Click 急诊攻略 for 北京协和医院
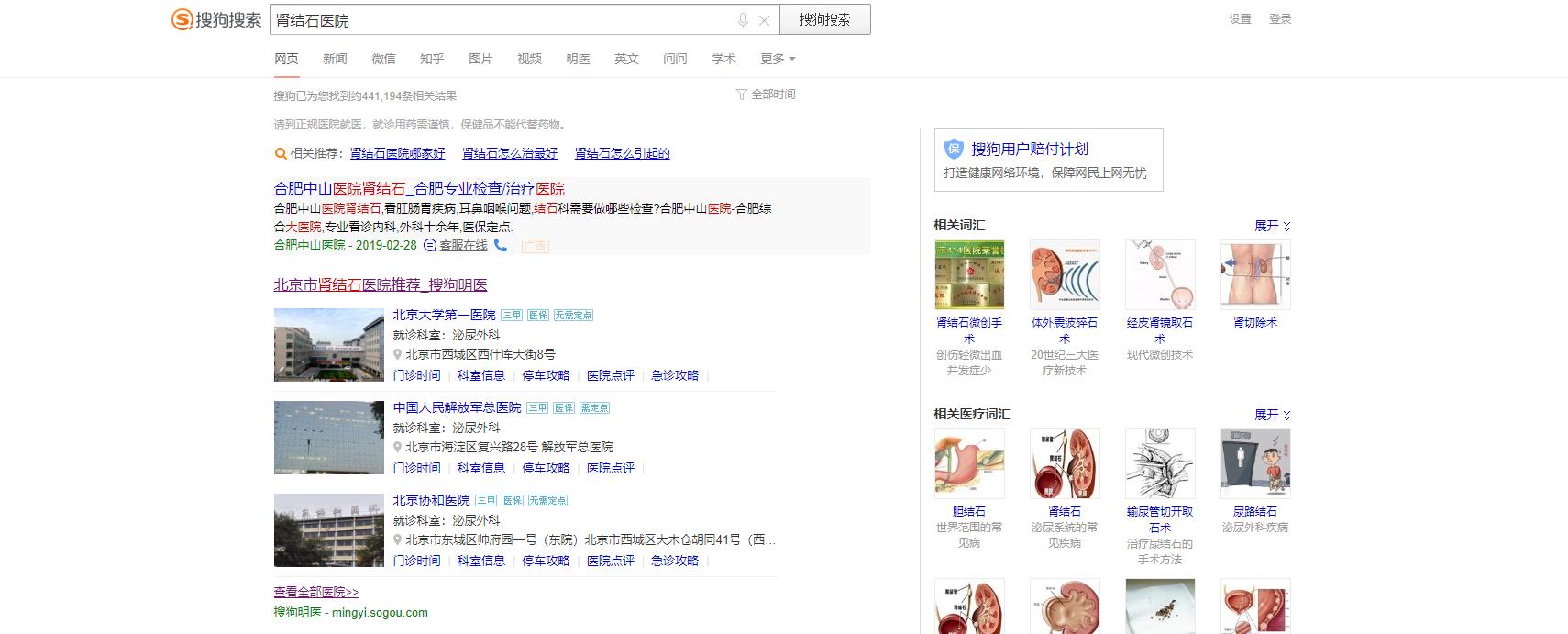This screenshot has height=634, width=1568. coord(675,561)
